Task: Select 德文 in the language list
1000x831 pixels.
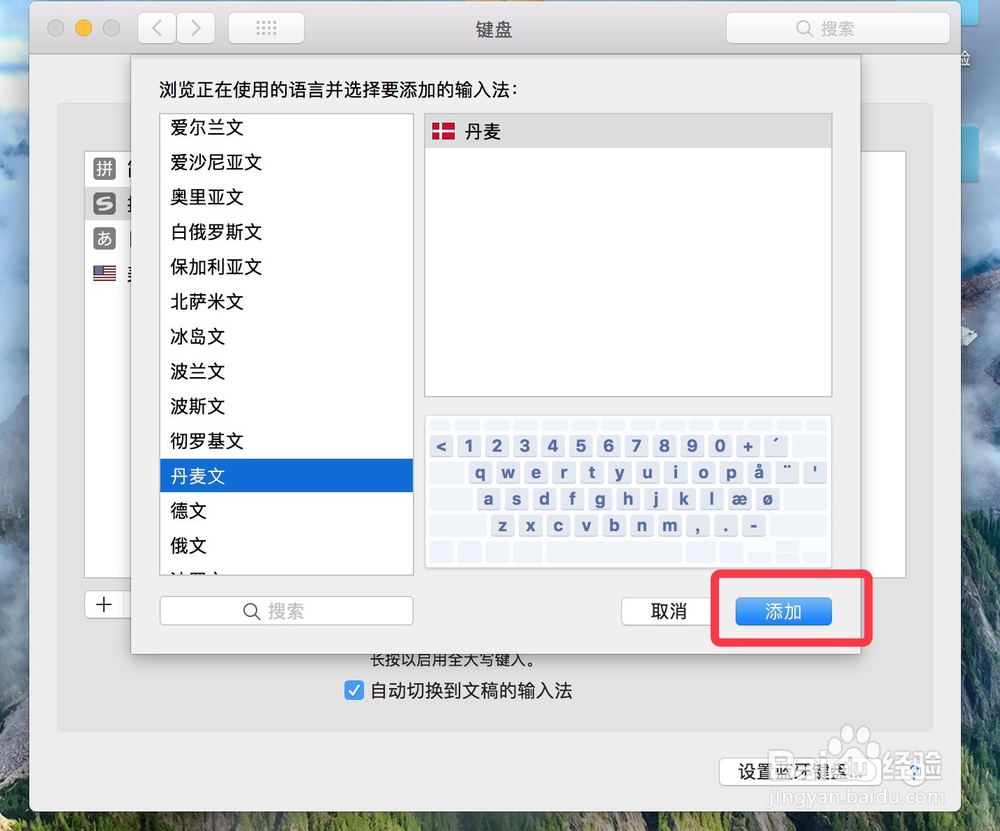Action: pos(286,510)
